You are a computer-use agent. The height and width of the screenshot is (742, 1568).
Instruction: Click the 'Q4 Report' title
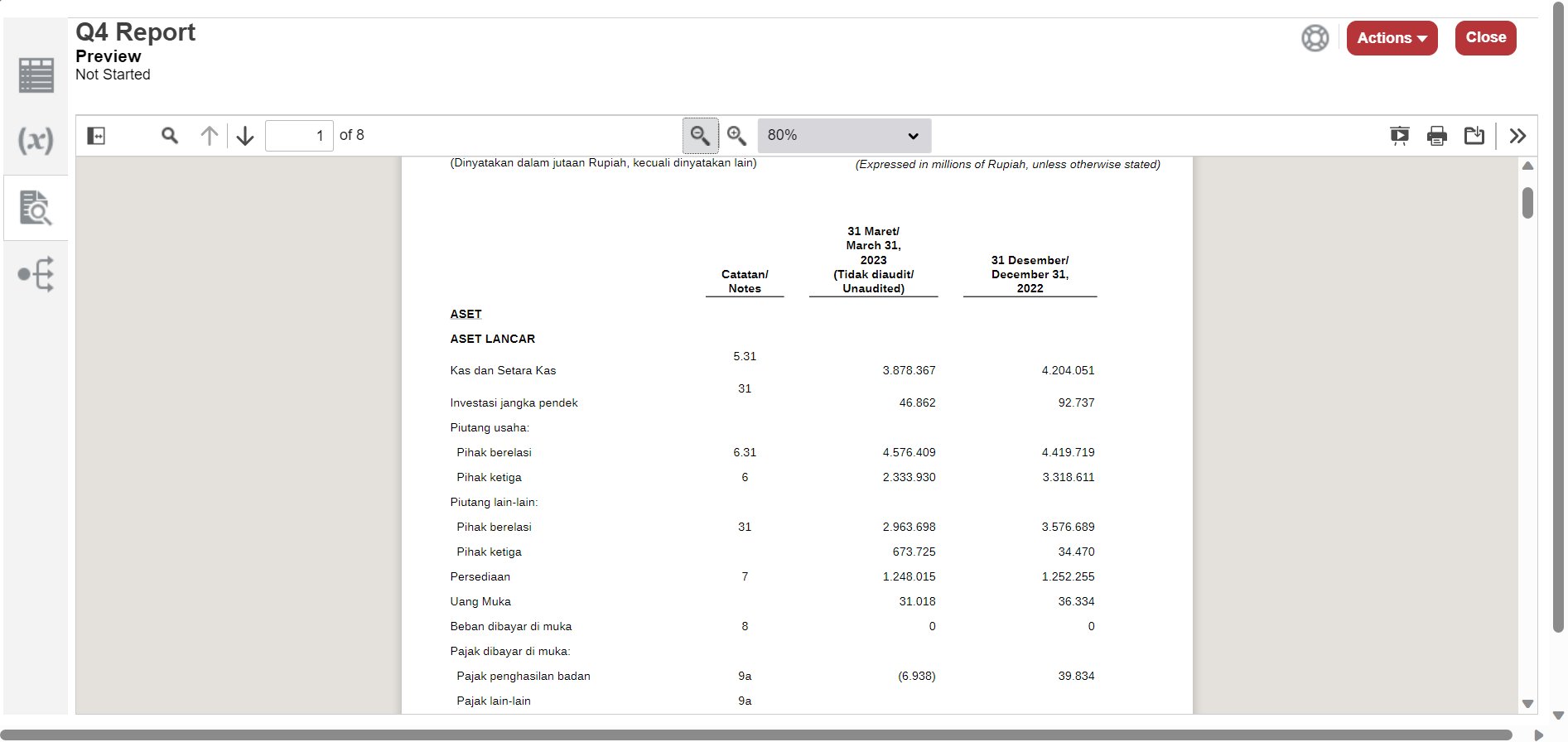[x=135, y=32]
